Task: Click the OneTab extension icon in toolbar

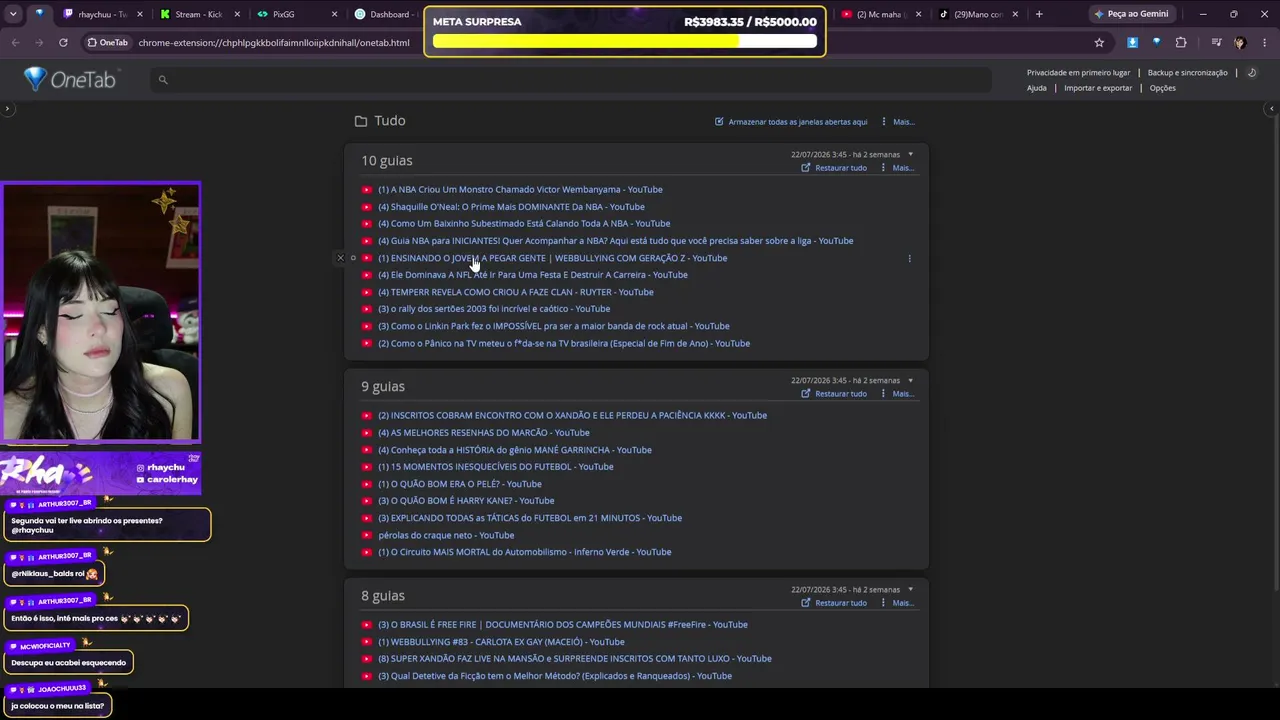Action: [1156, 43]
